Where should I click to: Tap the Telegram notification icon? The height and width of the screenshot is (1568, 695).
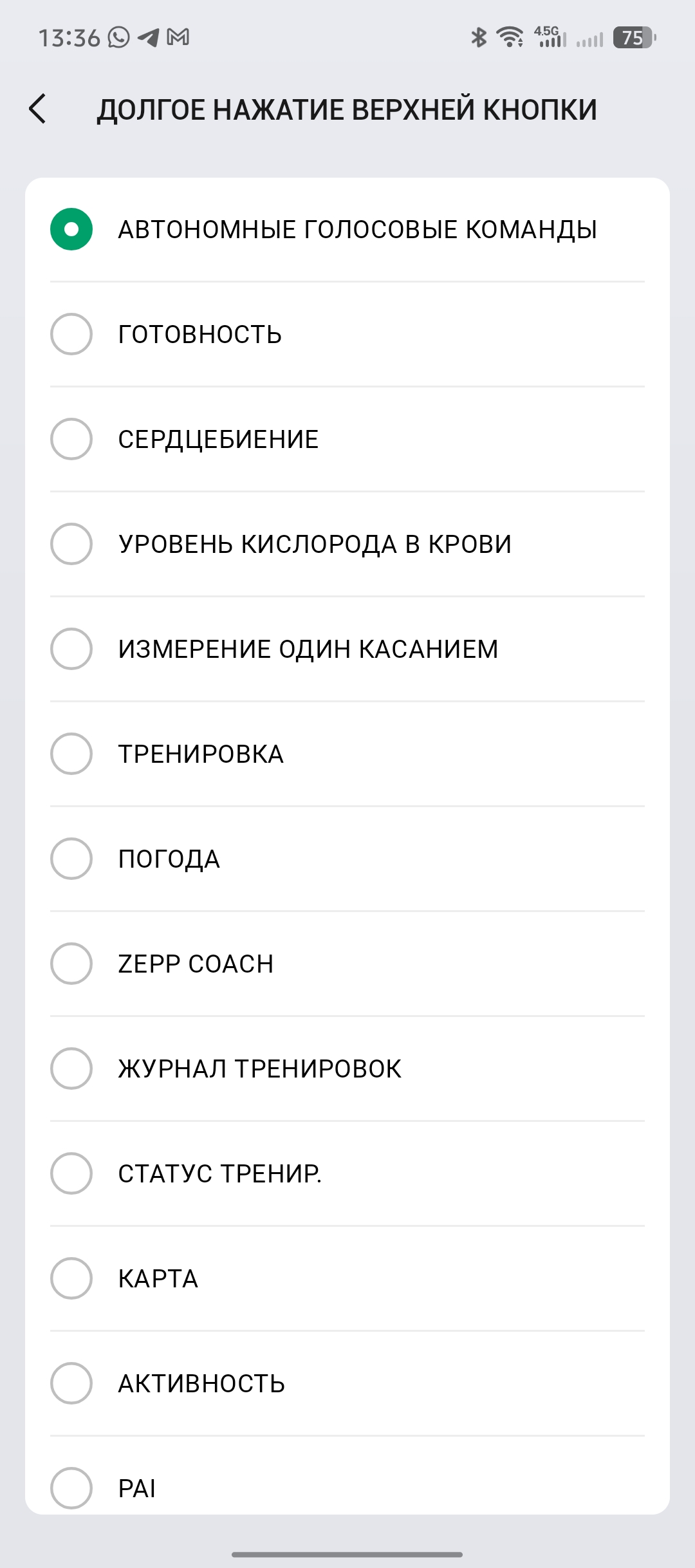(x=149, y=37)
